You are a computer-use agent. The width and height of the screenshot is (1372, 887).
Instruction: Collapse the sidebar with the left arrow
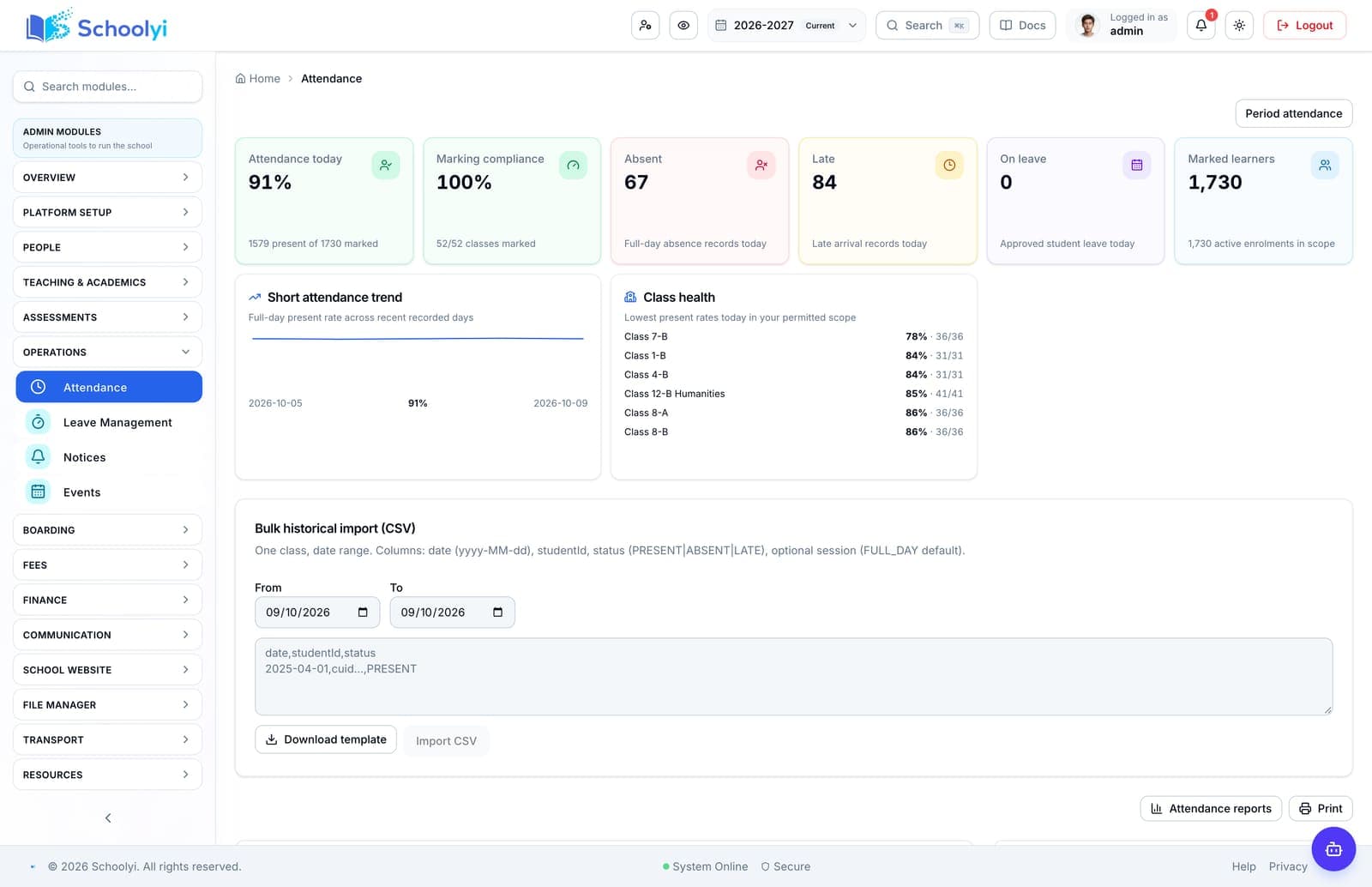(x=108, y=818)
